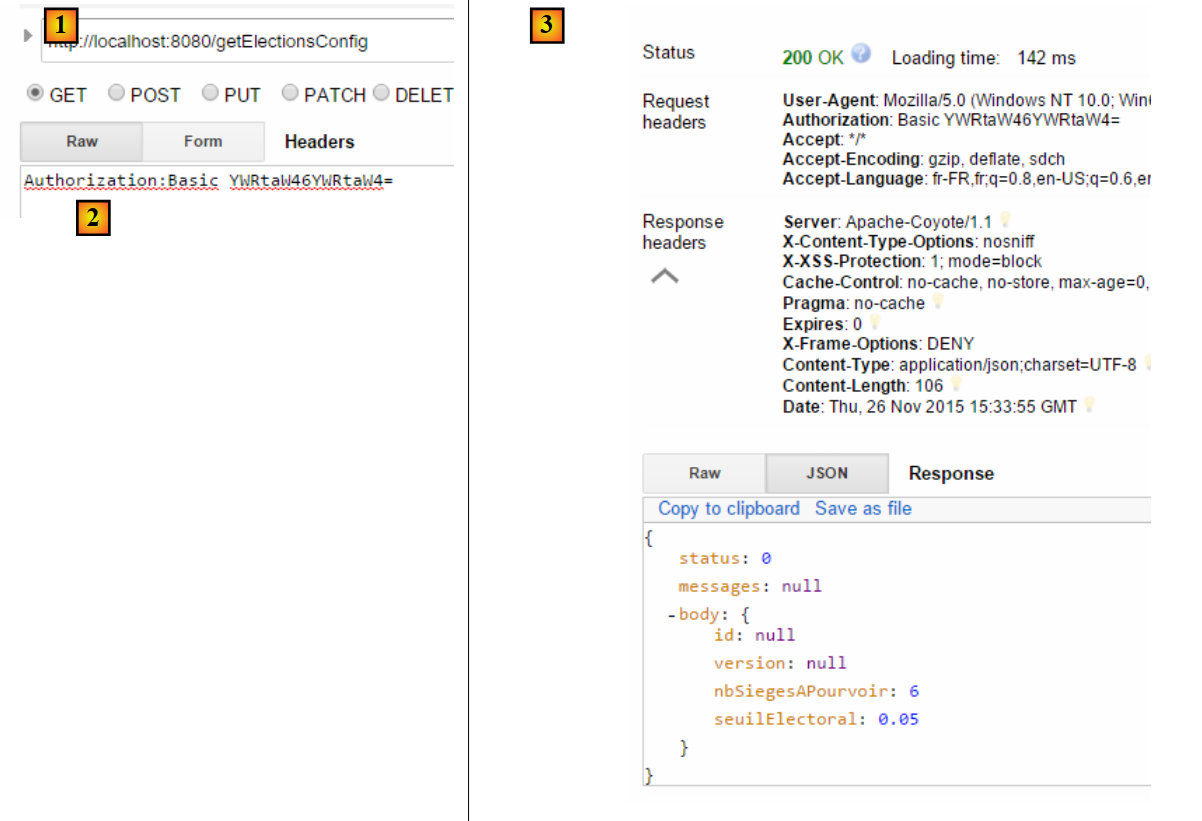Click the Save as file link
Viewport: 1202px width, 821px height.
pos(863,508)
